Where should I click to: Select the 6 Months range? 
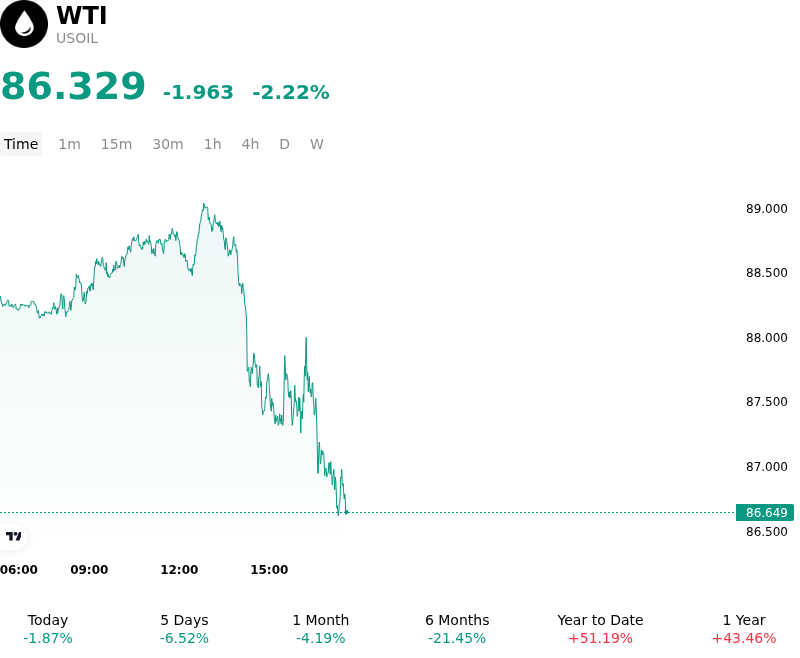click(457, 629)
